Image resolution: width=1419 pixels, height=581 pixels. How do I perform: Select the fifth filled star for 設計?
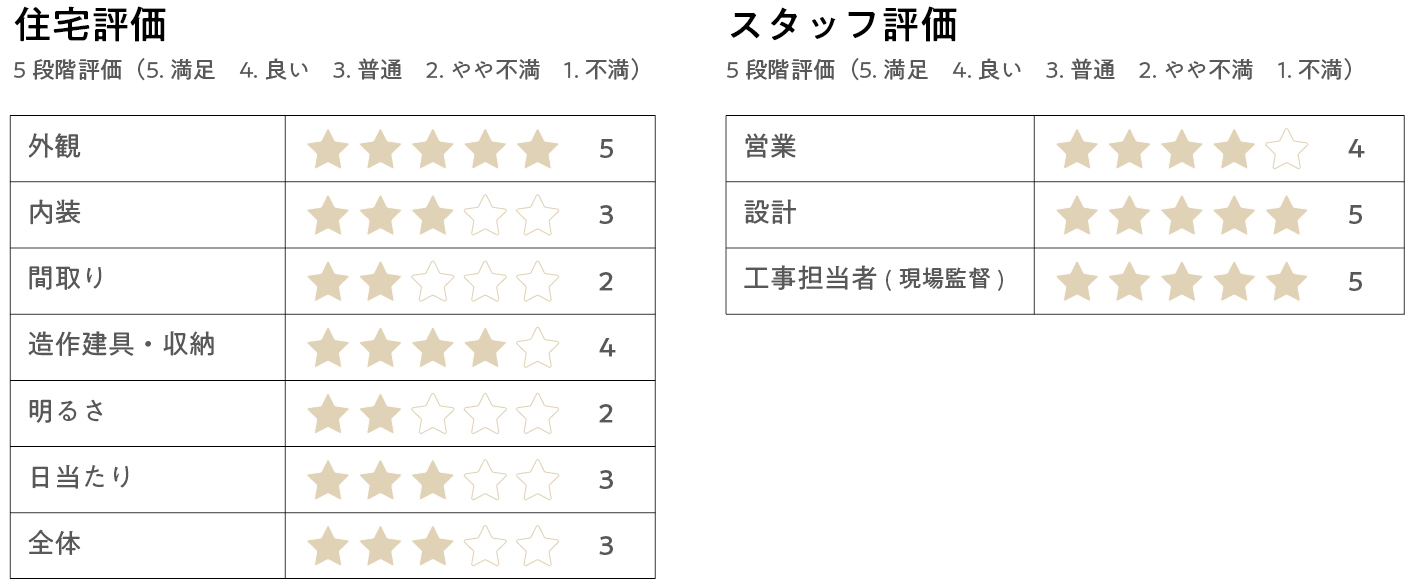1287,215
